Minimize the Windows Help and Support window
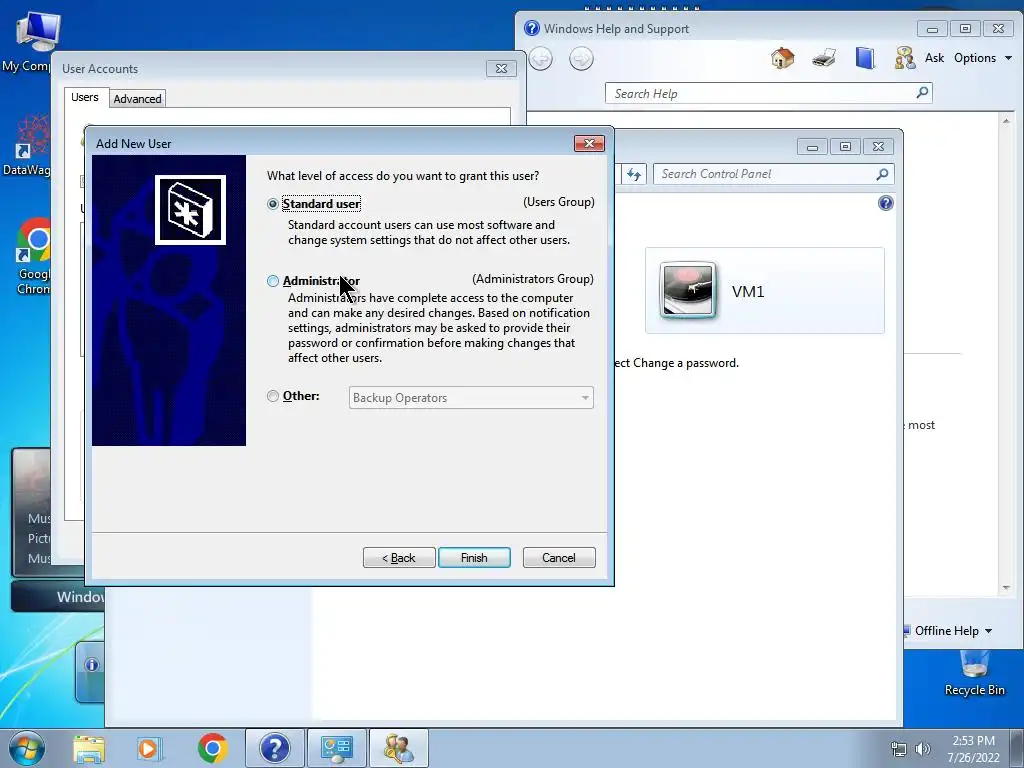This screenshot has height=768, width=1024. (932, 29)
